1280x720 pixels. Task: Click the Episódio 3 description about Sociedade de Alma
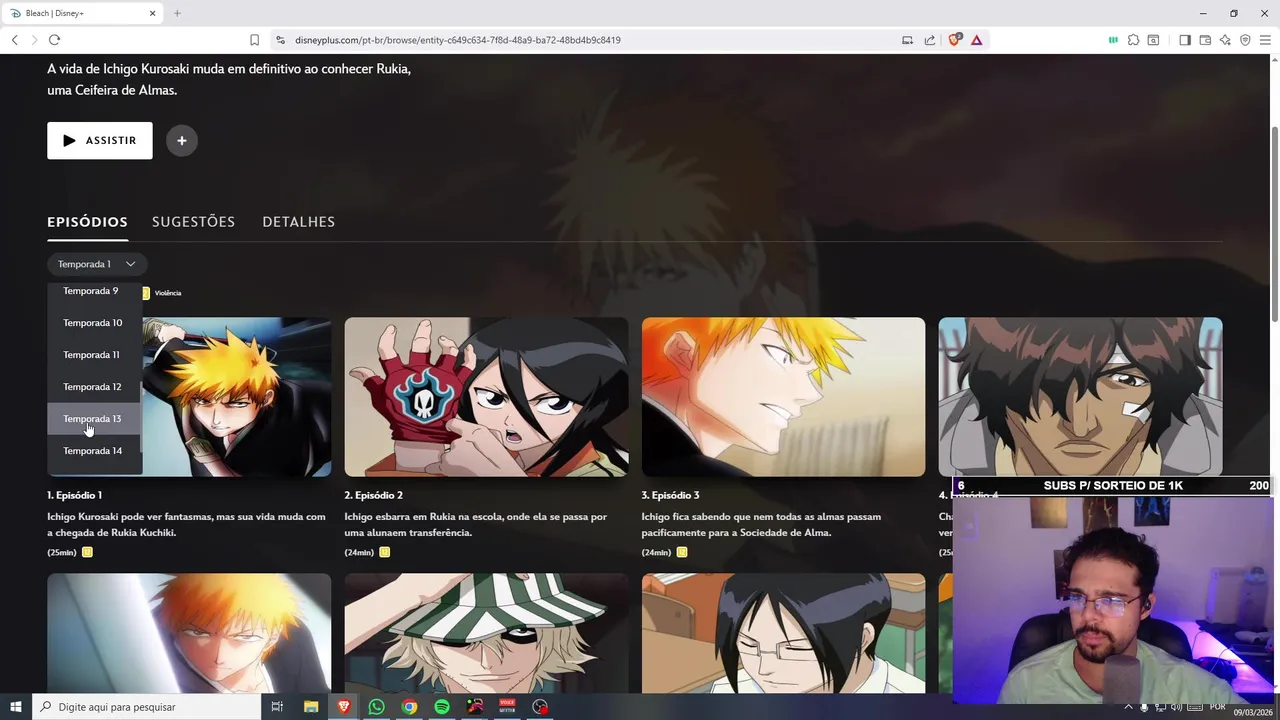coord(761,525)
